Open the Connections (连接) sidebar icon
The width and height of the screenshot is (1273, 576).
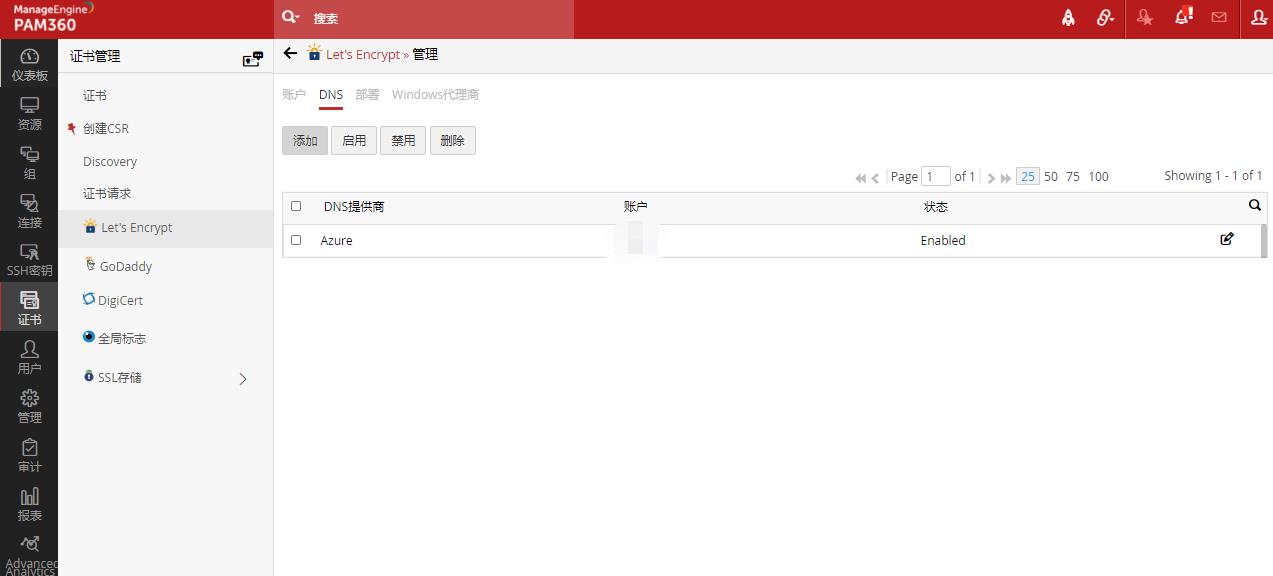click(x=29, y=211)
